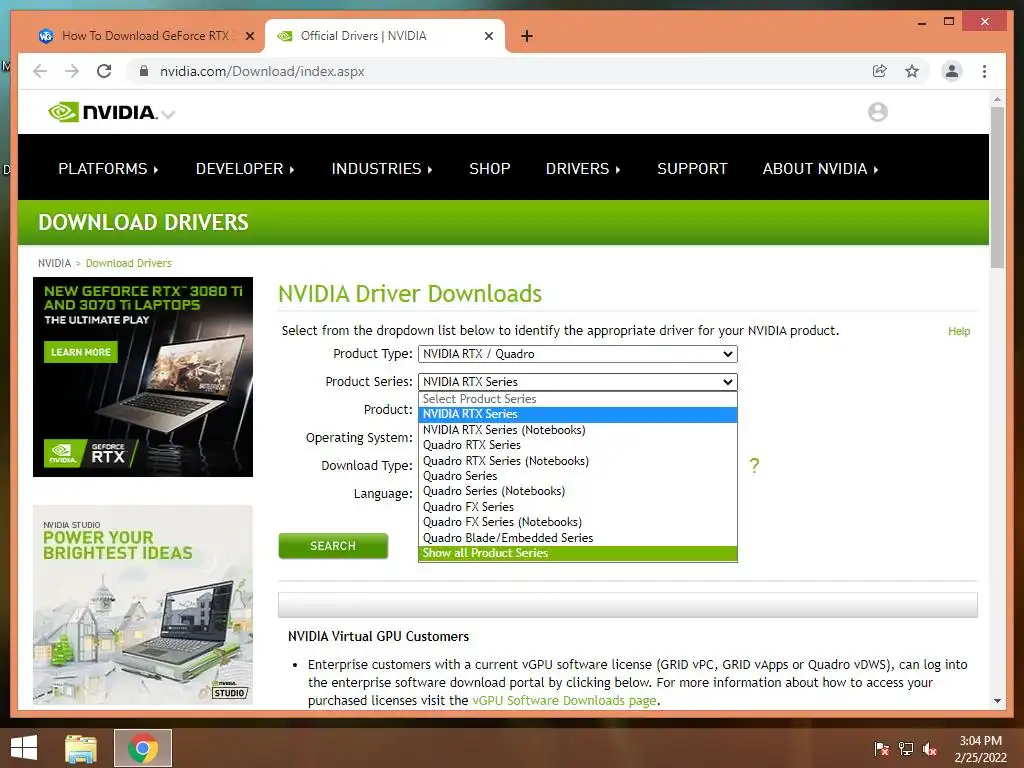Choose Quadro RTX Series (Notebooks) option
Screen dimensions: 1024x768
tap(578, 460)
